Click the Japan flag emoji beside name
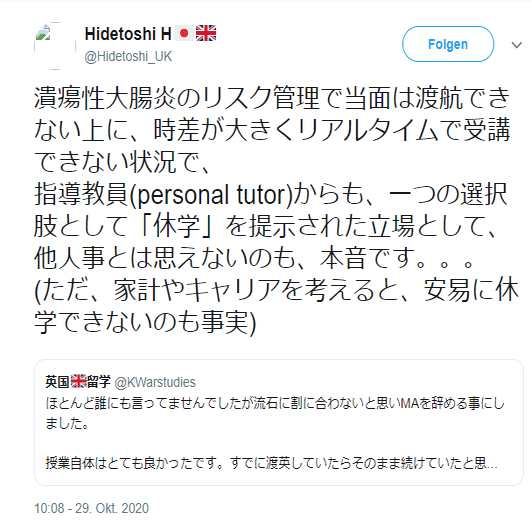This screenshot has width=531, height=531. point(184,33)
